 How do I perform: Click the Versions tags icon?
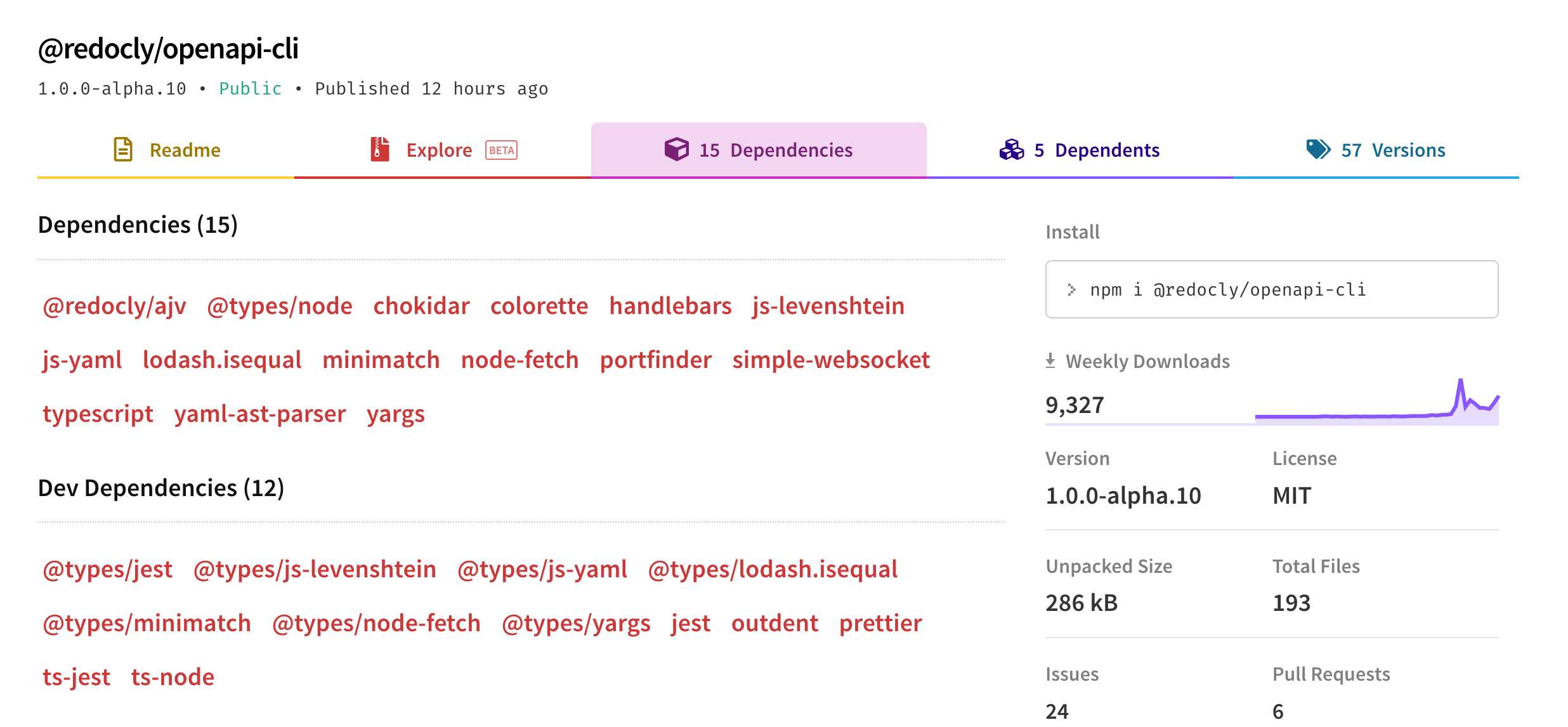(1318, 150)
